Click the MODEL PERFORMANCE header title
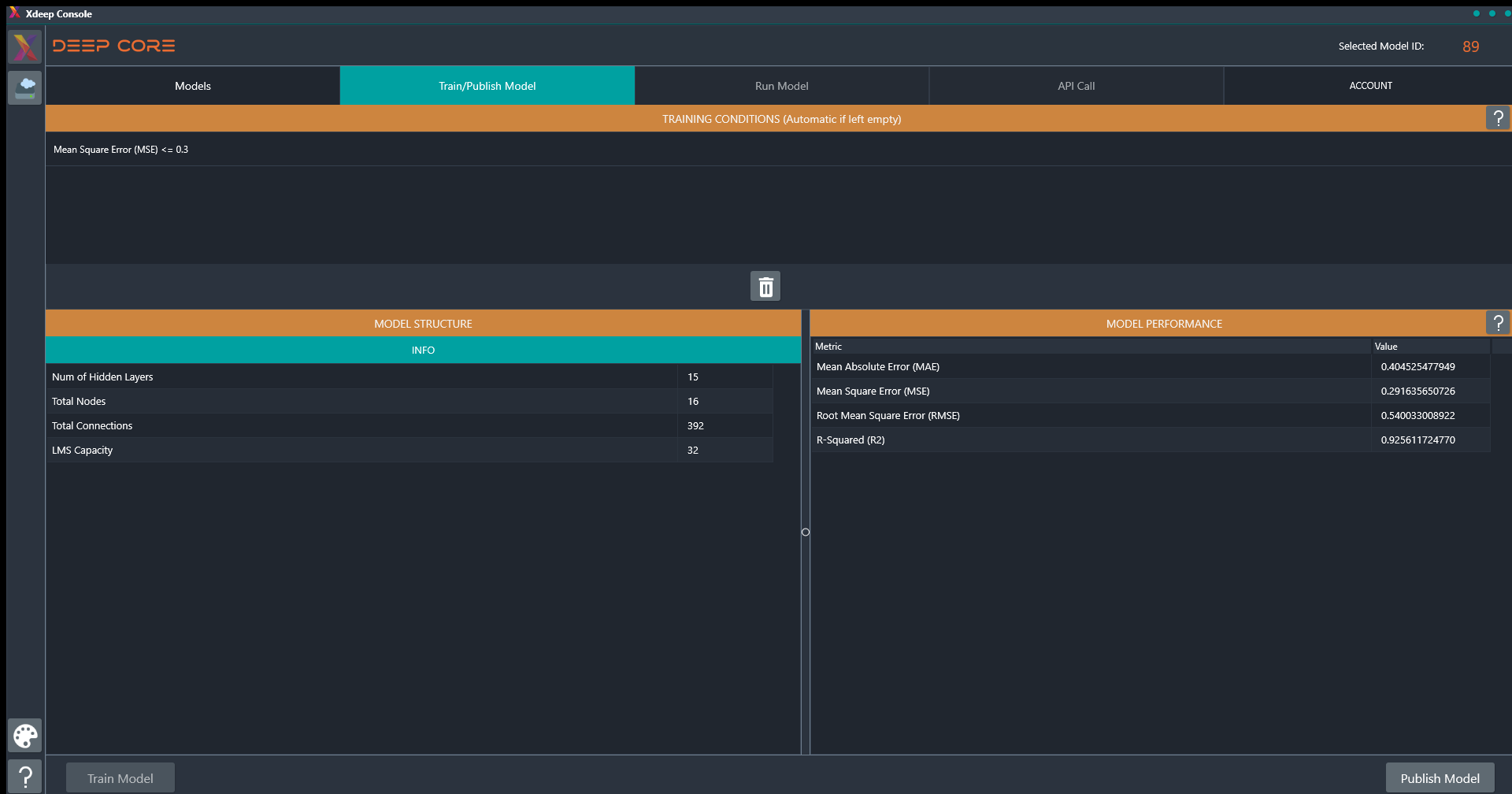This screenshot has height=794, width=1512. pos(1164,324)
